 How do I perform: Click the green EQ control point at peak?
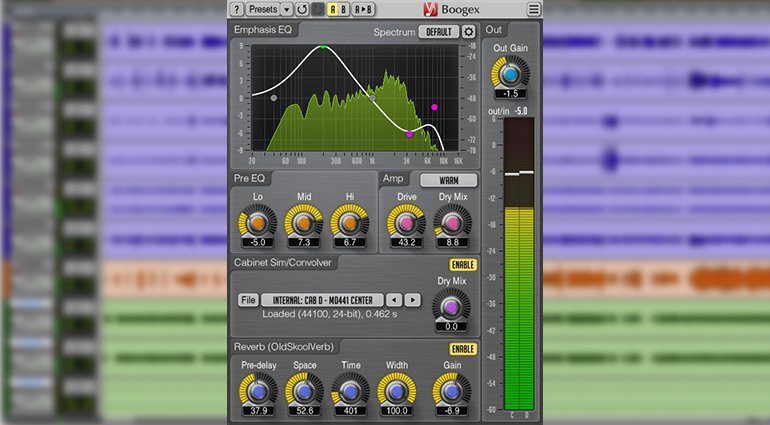pyautogui.click(x=323, y=47)
